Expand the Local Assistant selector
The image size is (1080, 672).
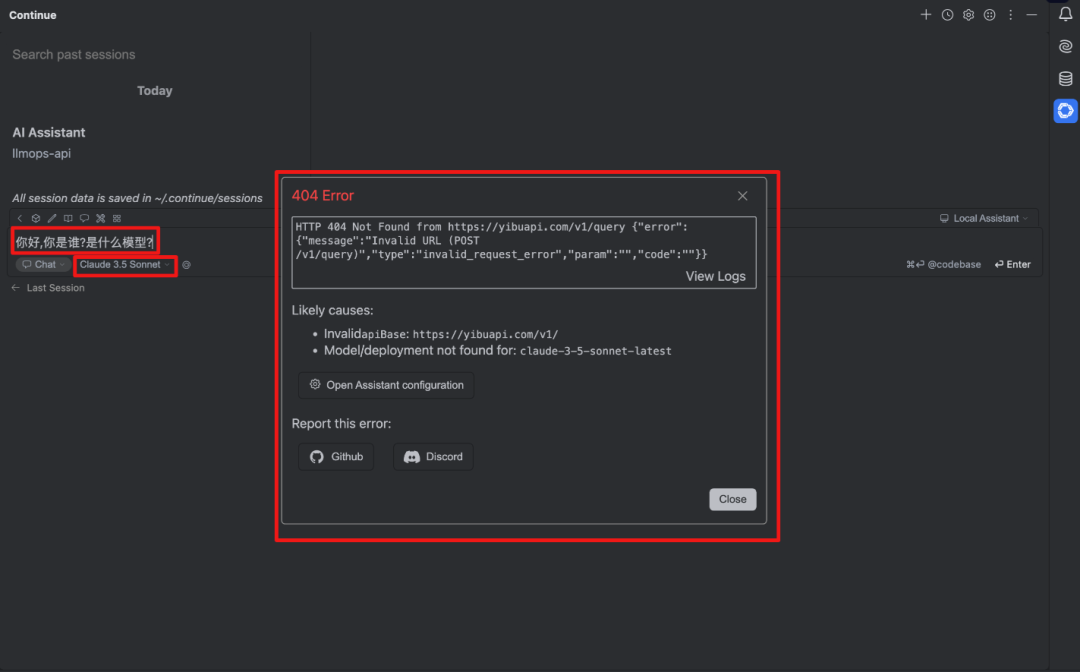point(984,218)
